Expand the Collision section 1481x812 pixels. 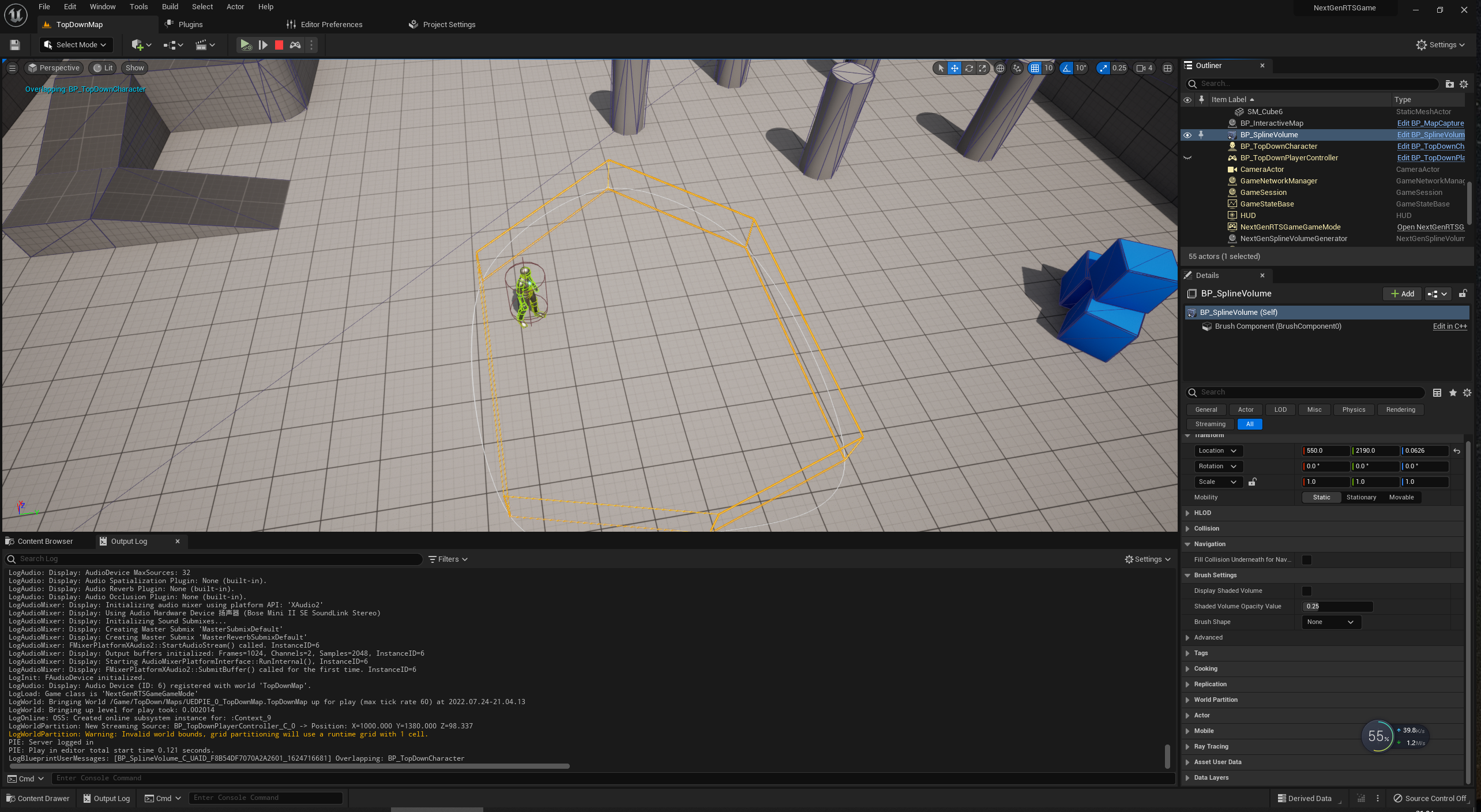[1206, 529]
